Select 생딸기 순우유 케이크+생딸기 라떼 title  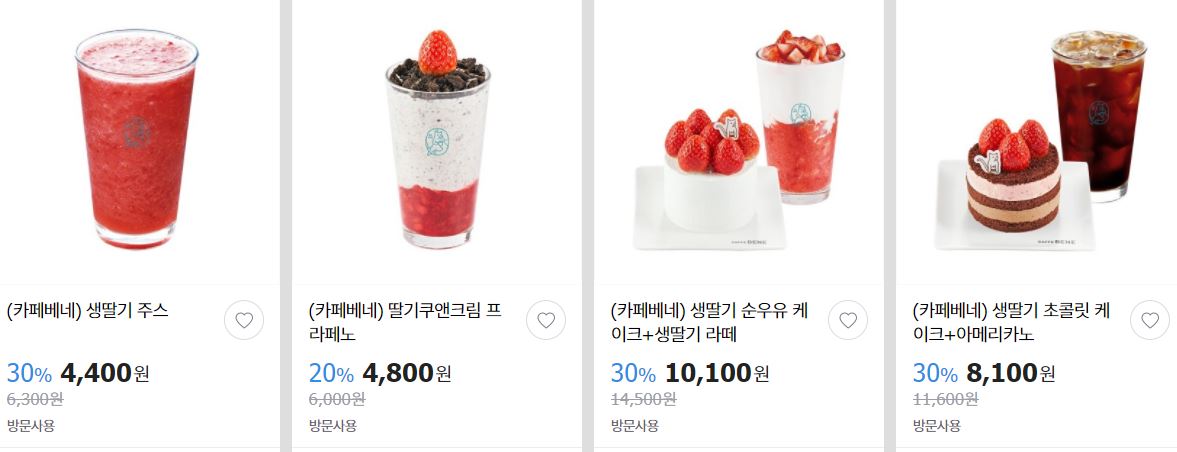(709, 322)
